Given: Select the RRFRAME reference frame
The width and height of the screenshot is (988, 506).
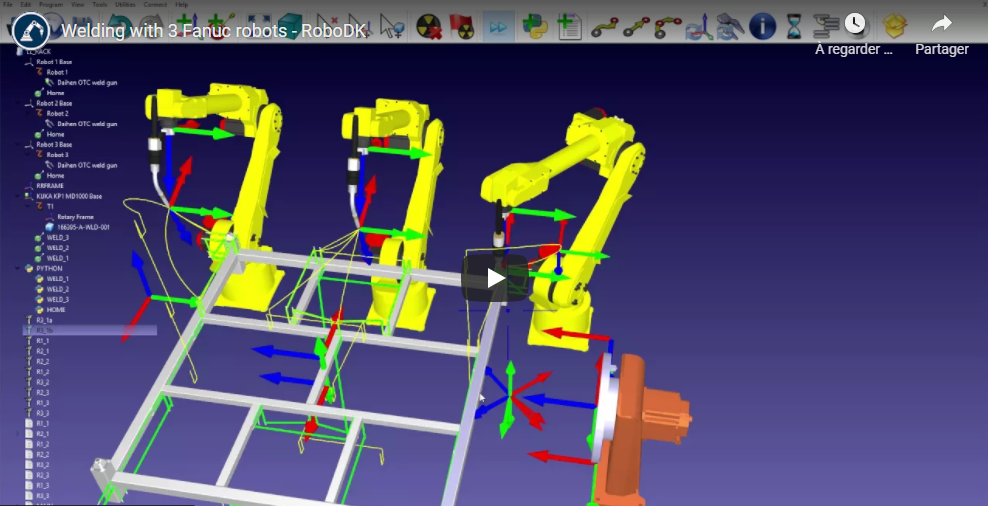Looking at the screenshot, I should pyautogui.click(x=50, y=186).
